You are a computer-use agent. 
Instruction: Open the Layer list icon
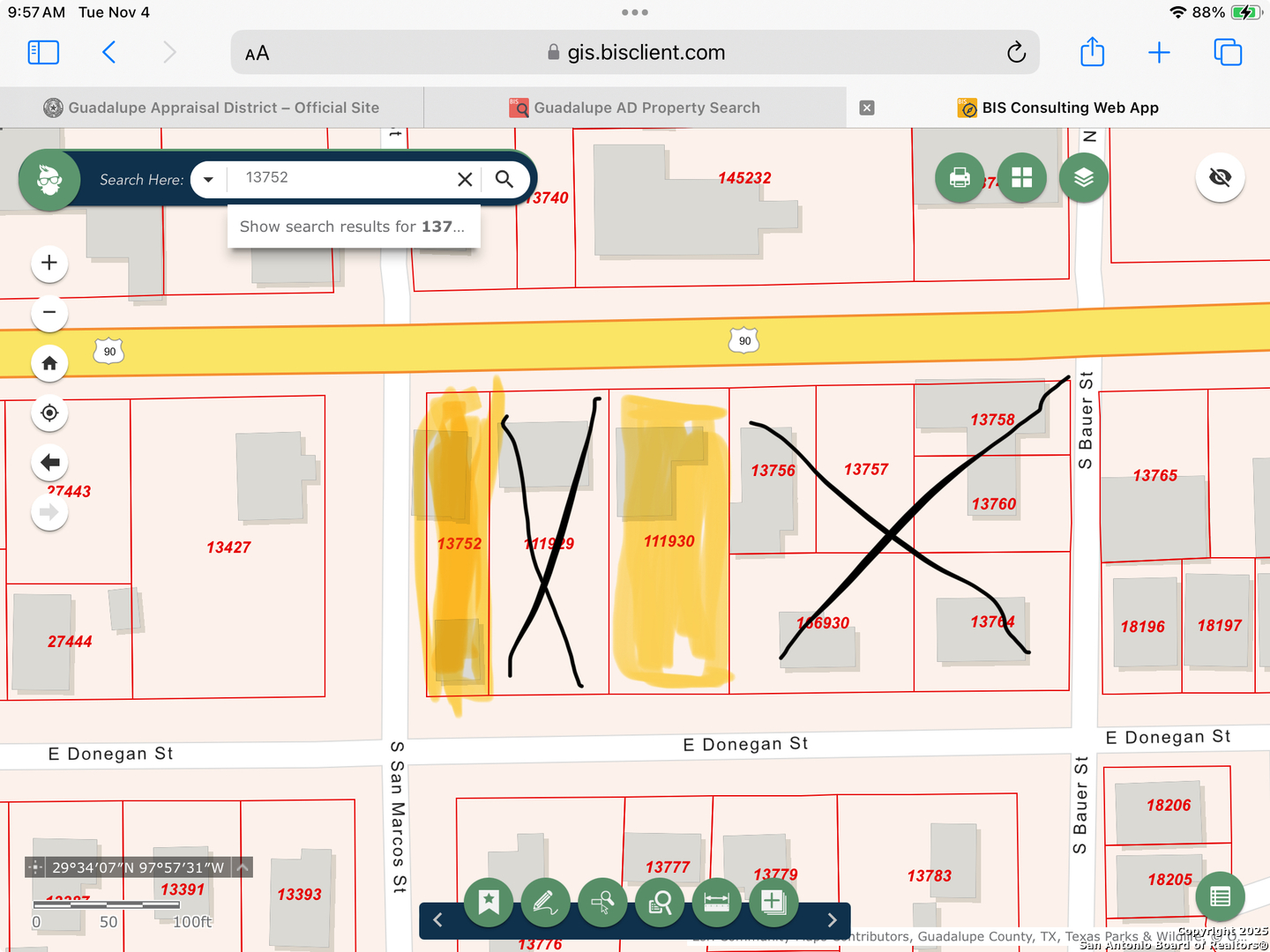coord(1083,178)
